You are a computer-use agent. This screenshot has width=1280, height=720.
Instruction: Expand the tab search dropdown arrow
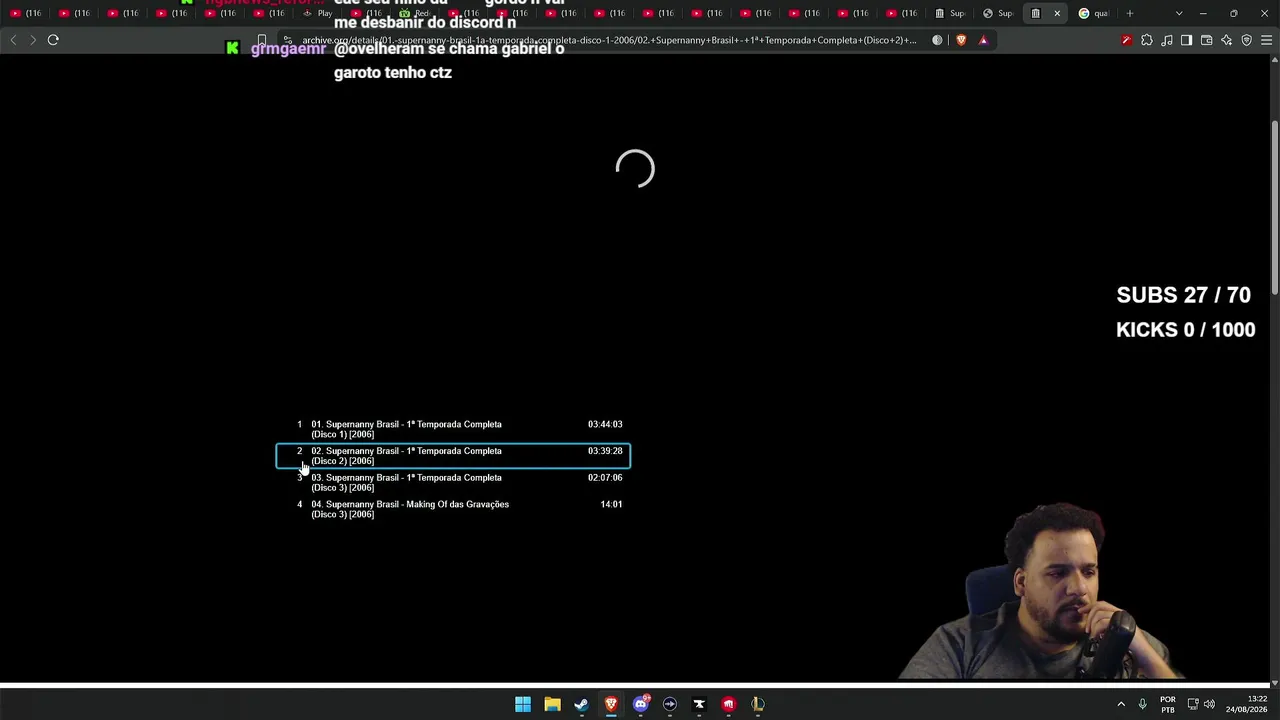pos(1179,13)
